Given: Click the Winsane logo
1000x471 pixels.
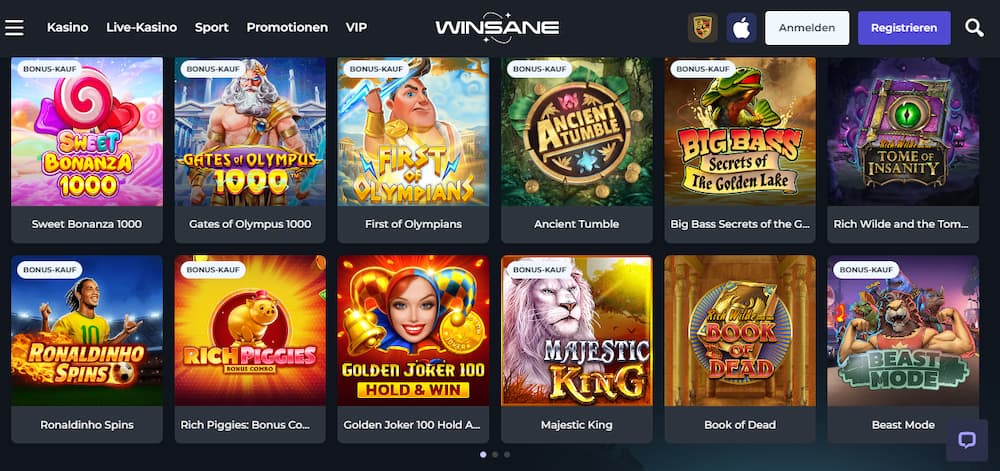Looking at the screenshot, I should click(497, 27).
